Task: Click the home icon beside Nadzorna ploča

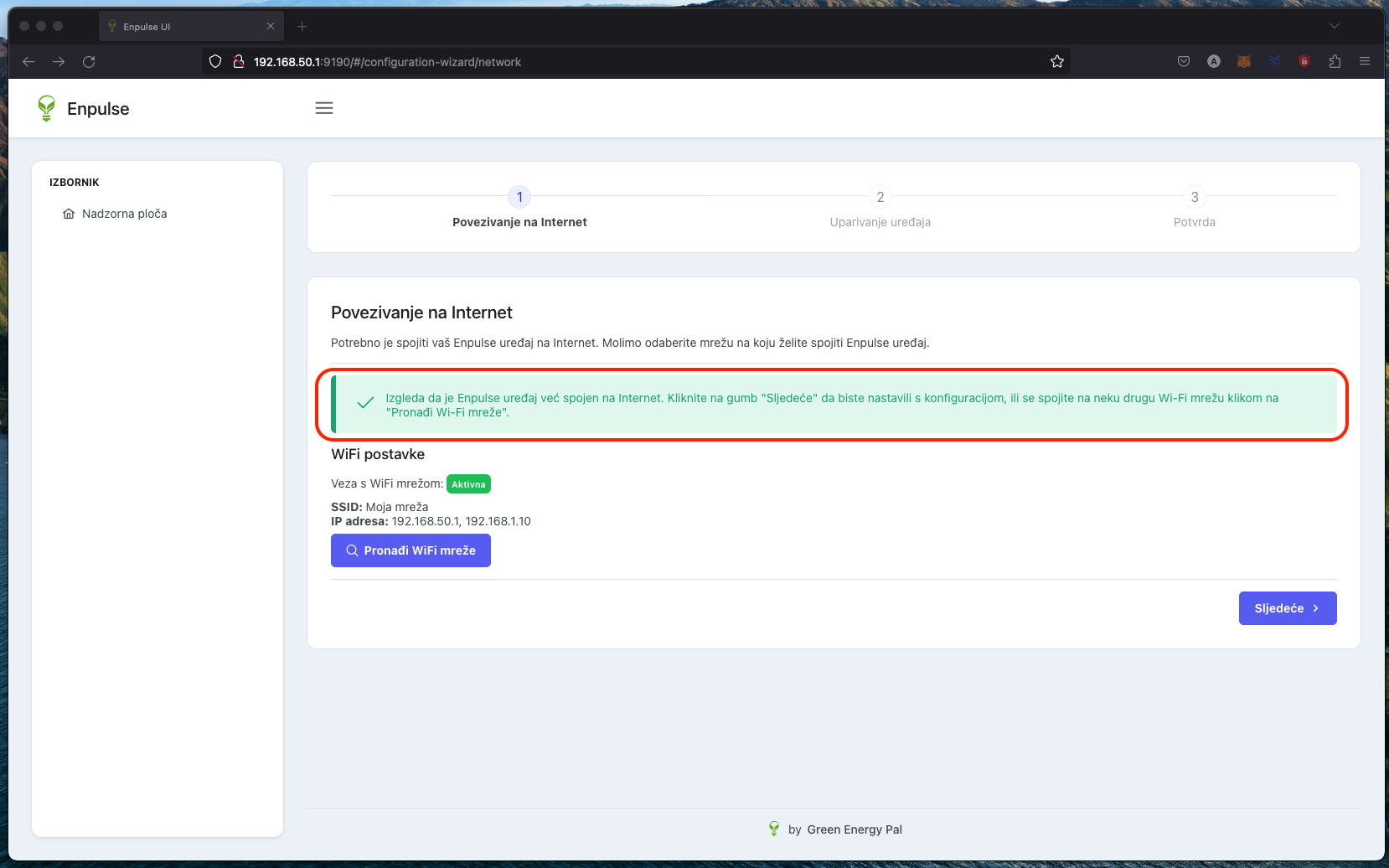Action: tap(69, 214)
